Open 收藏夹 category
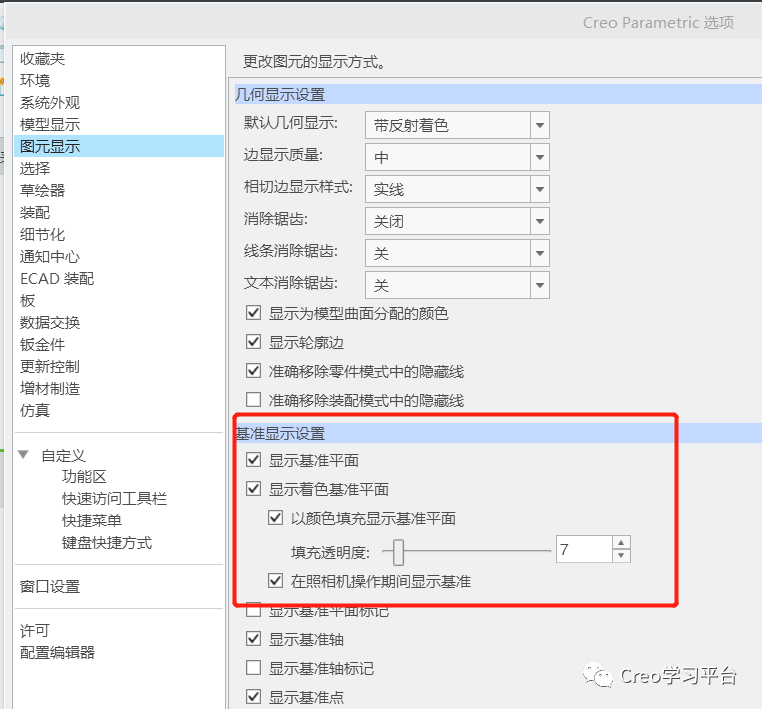Viewport: 762px width, 709px height. pyautogui.click(x=42, y=59)
